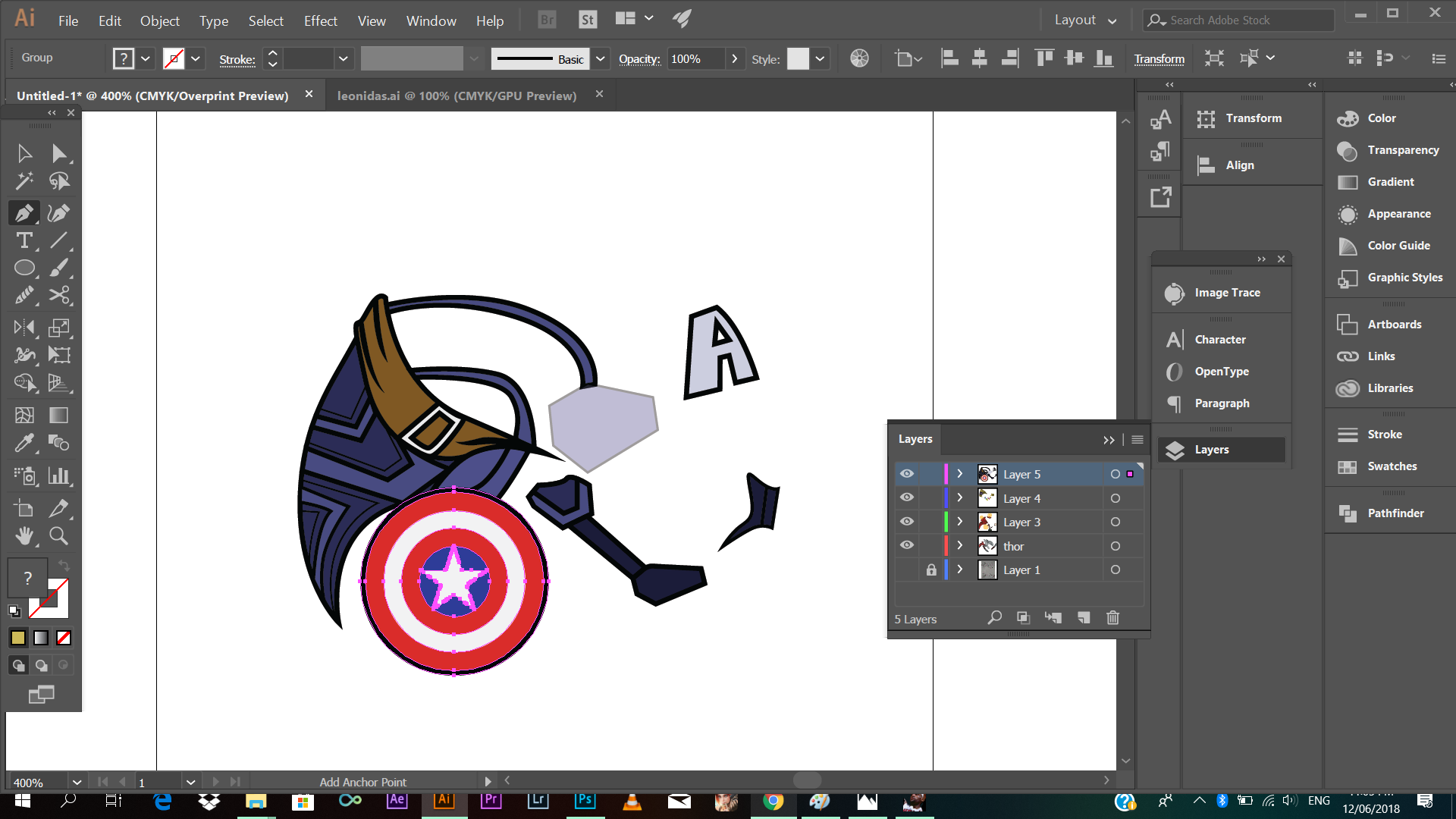
Task: Switch to Untitled-1 document tab
Action: point(152,96)
